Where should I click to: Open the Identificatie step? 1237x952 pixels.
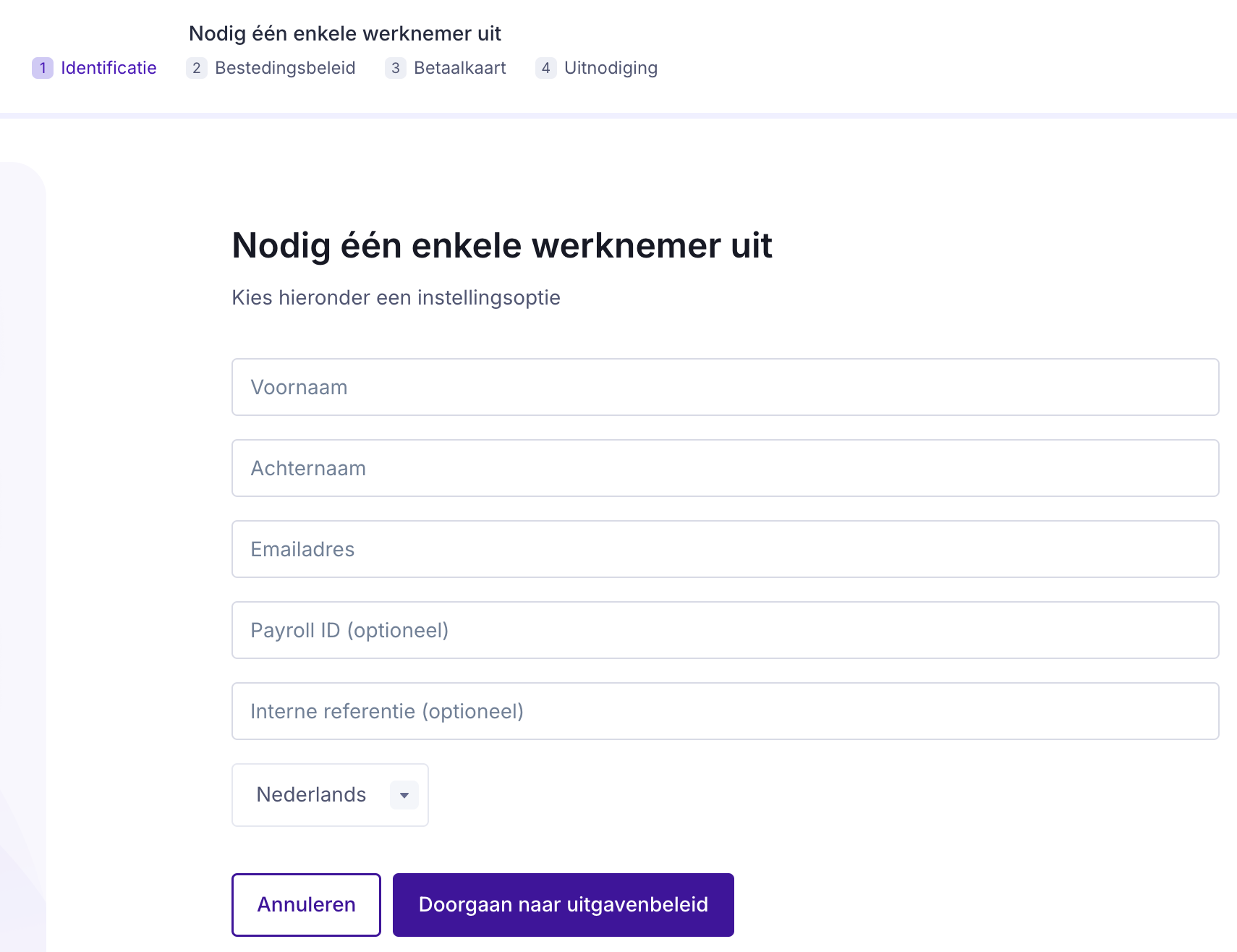[109, 68]
